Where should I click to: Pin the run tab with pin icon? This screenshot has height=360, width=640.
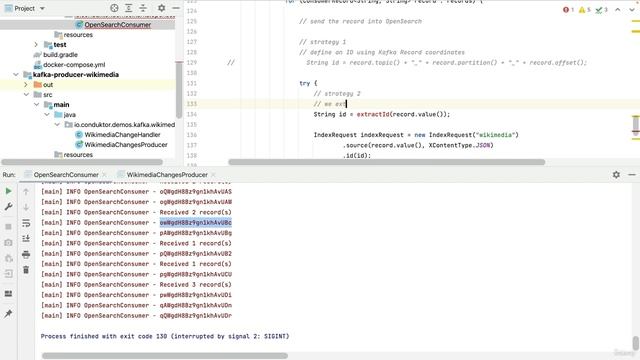coord(8,313)
